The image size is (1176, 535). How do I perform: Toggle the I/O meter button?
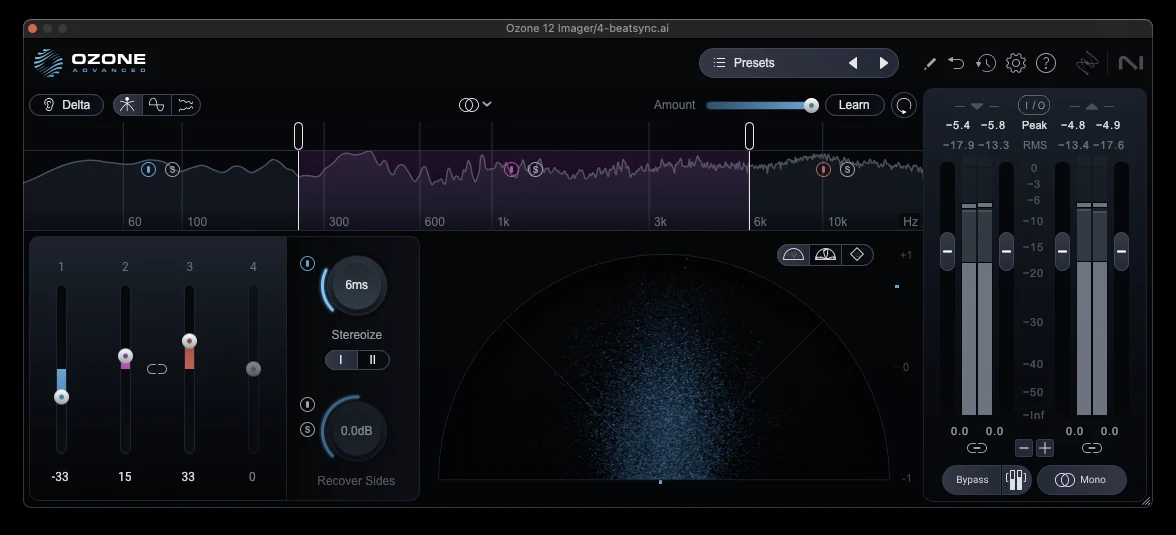click(x=1034, y=105)
